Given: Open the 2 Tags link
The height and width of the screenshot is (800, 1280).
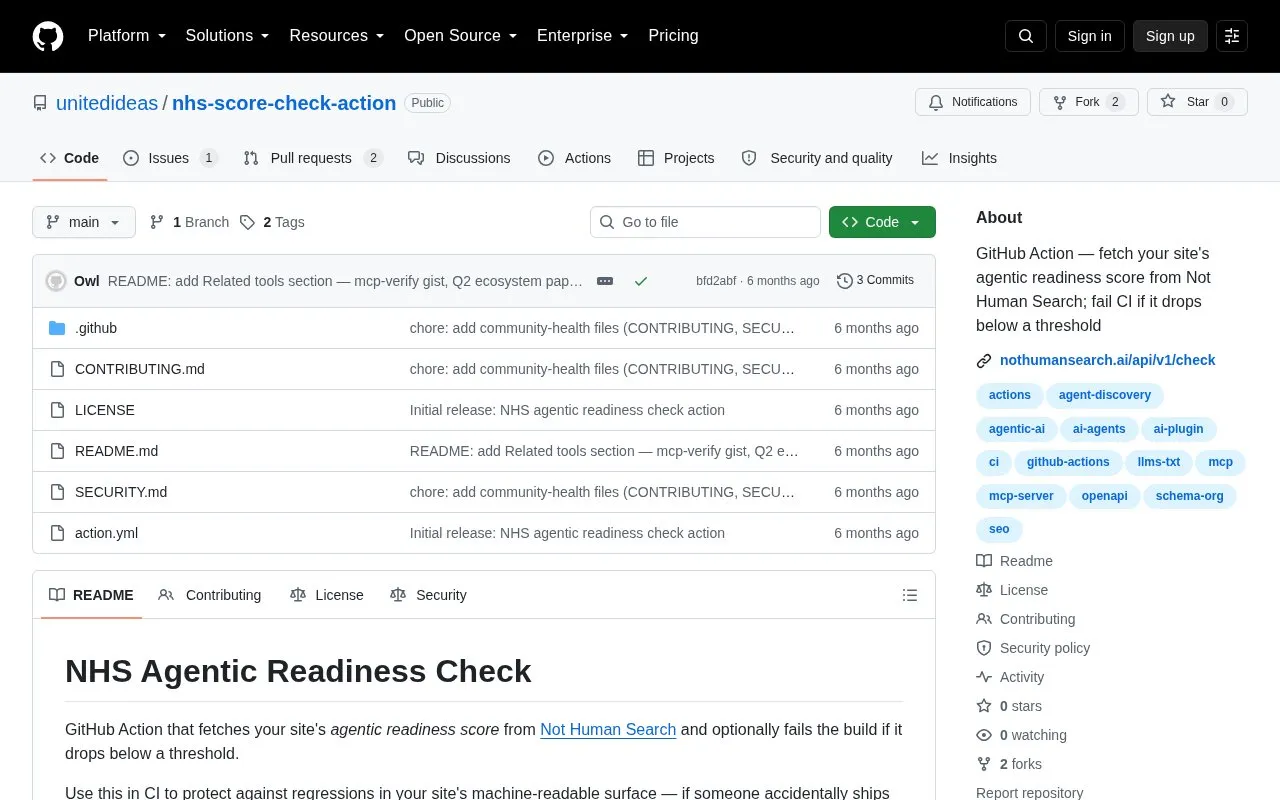Looking at the screenshot, I should (x=272, y=222).
